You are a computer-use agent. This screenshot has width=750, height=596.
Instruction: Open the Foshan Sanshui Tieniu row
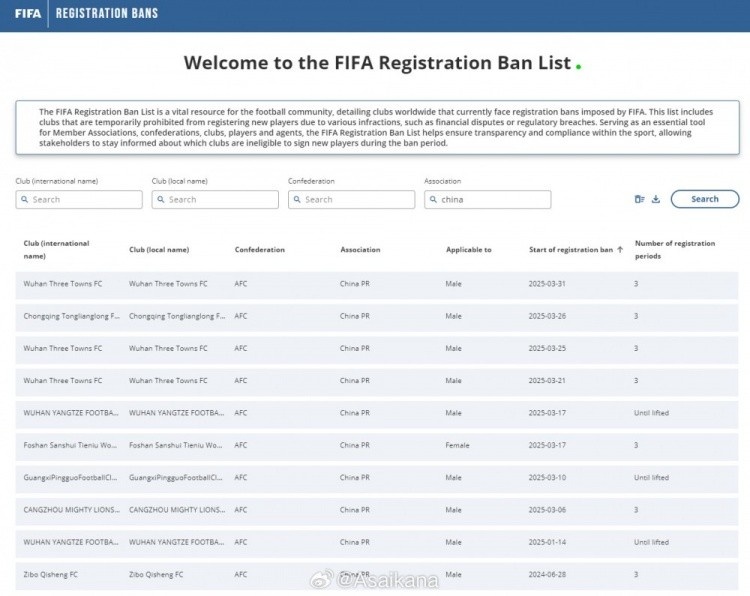(375, 445)
